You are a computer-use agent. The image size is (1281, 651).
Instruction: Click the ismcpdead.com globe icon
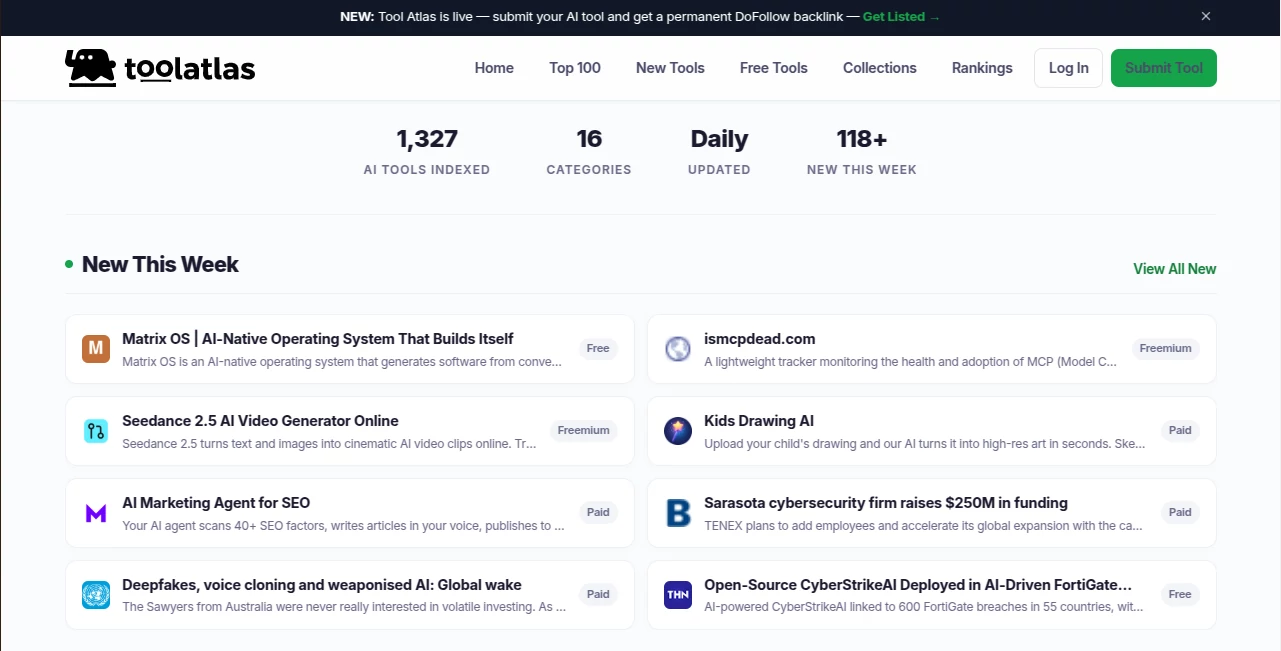tap(678, 349)
